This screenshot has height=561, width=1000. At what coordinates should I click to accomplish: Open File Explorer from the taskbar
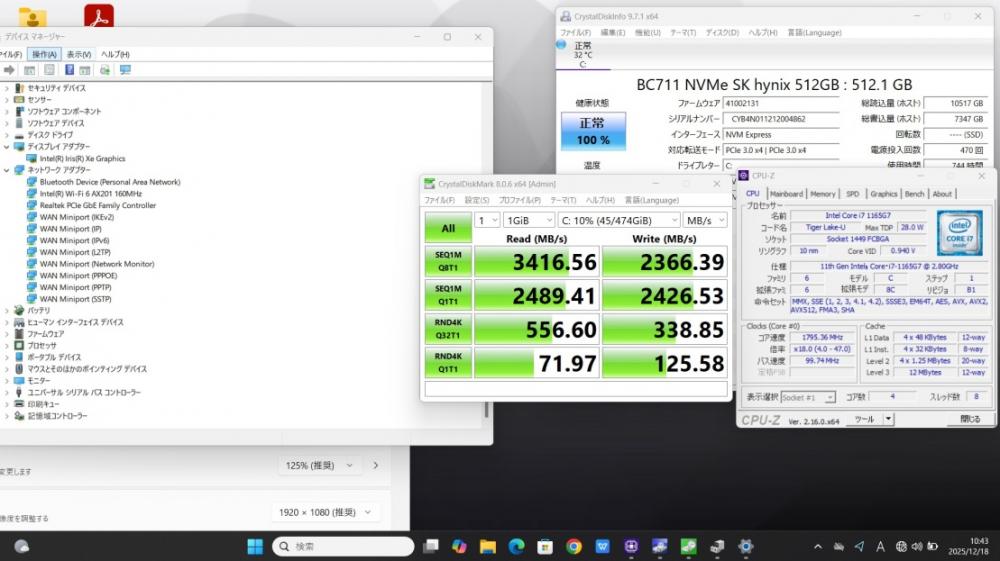(487, 546)
